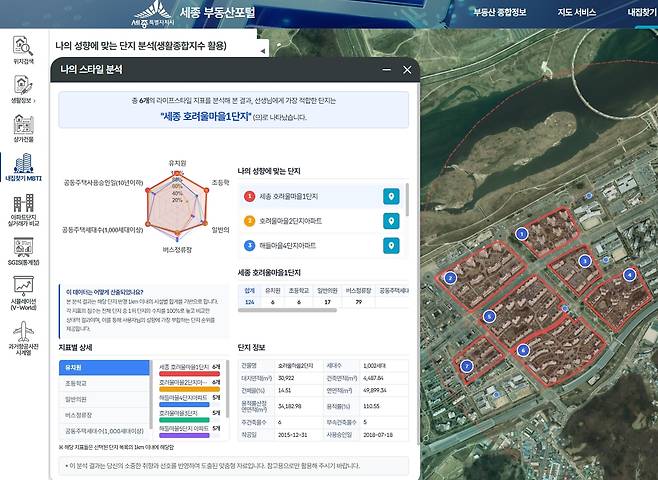Minimize the 나의 스타일 분석 panel

click(387, 70)
